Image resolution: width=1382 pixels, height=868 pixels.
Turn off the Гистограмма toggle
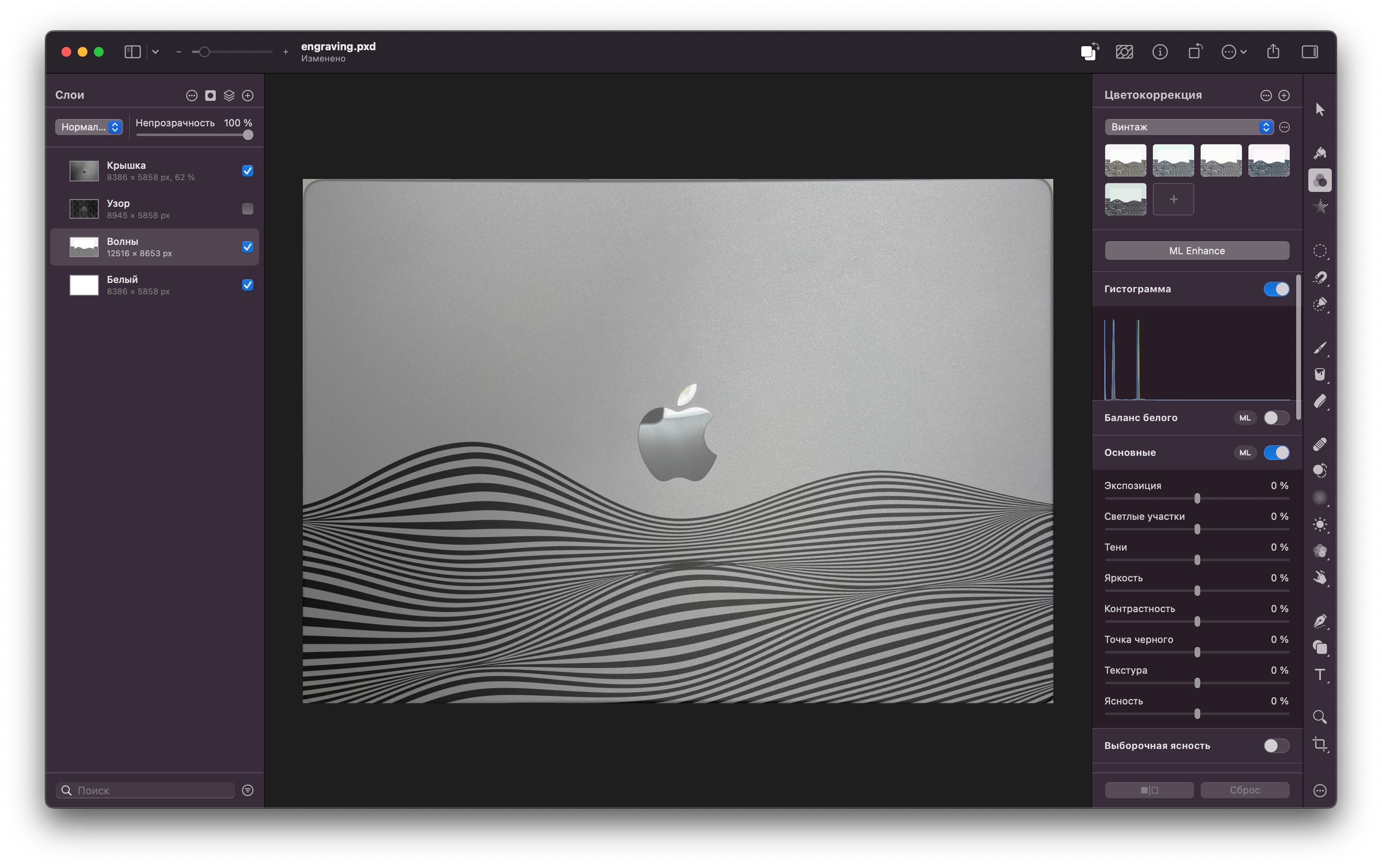1276,289
